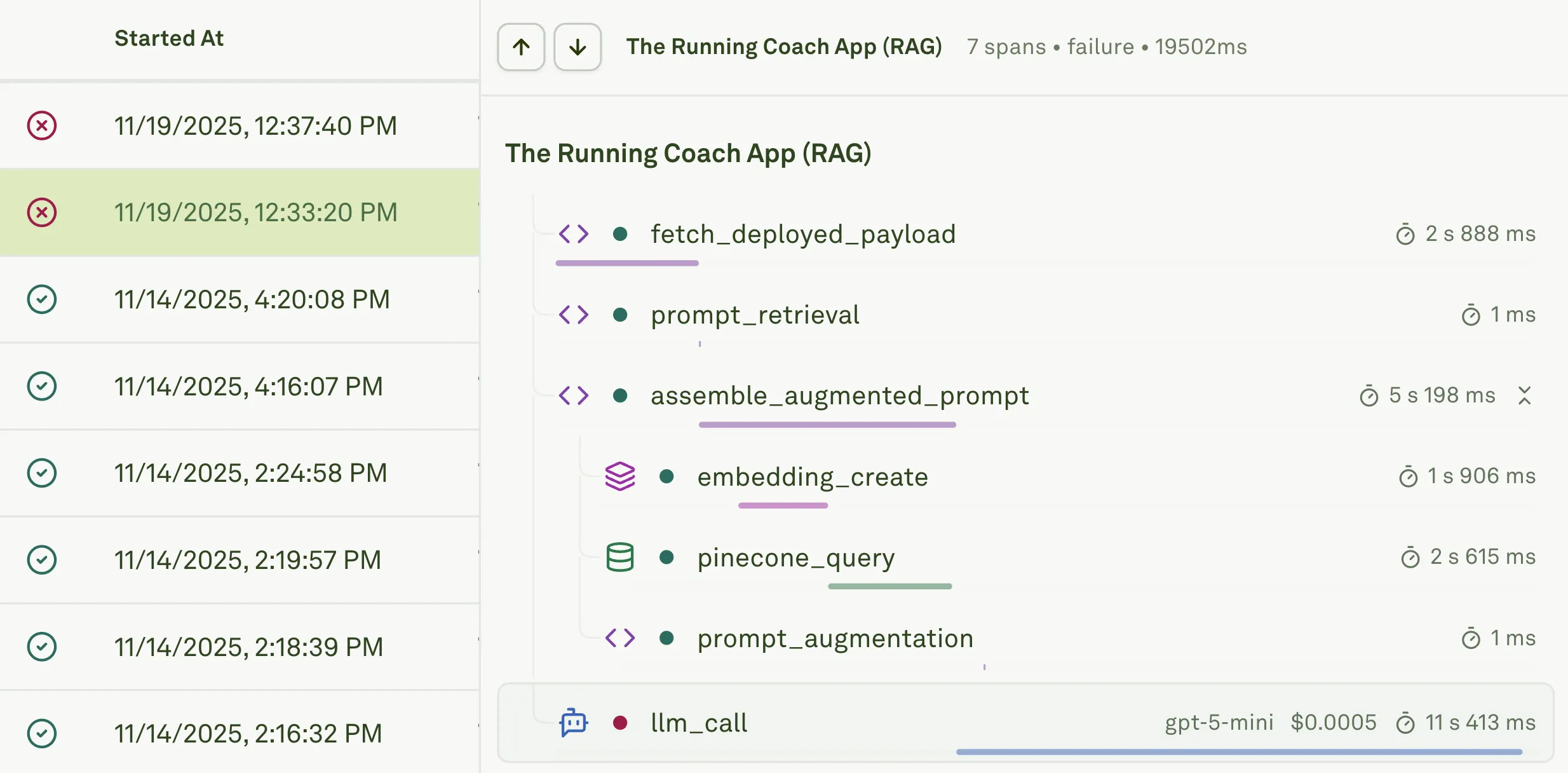
Task: Click the up arrow navigation button
Action: [521, 47]
